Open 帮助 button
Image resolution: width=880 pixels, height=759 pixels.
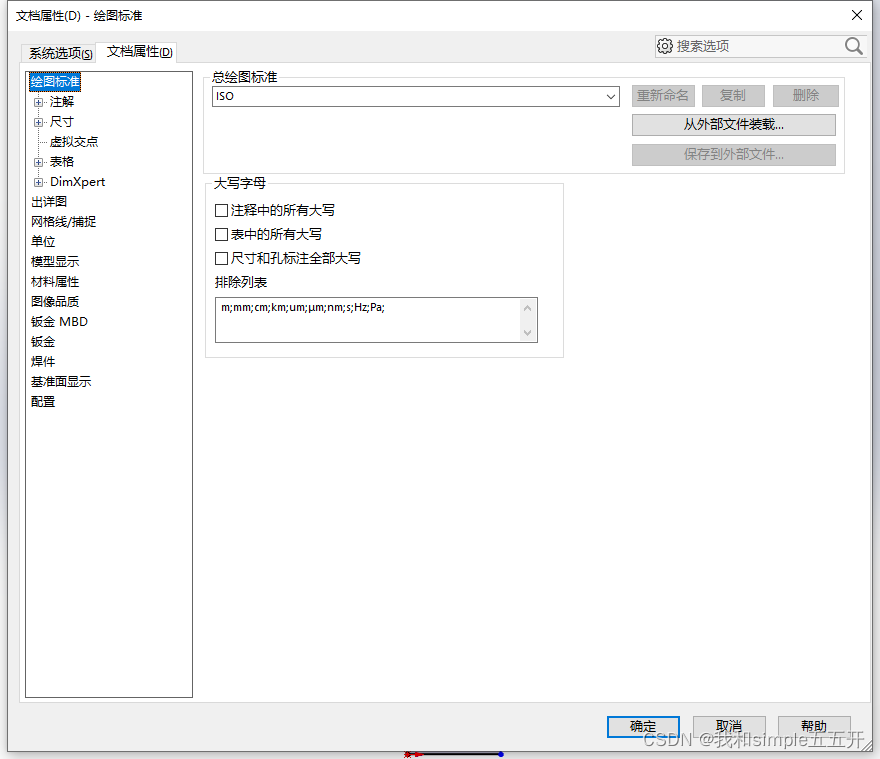(814, 726)
